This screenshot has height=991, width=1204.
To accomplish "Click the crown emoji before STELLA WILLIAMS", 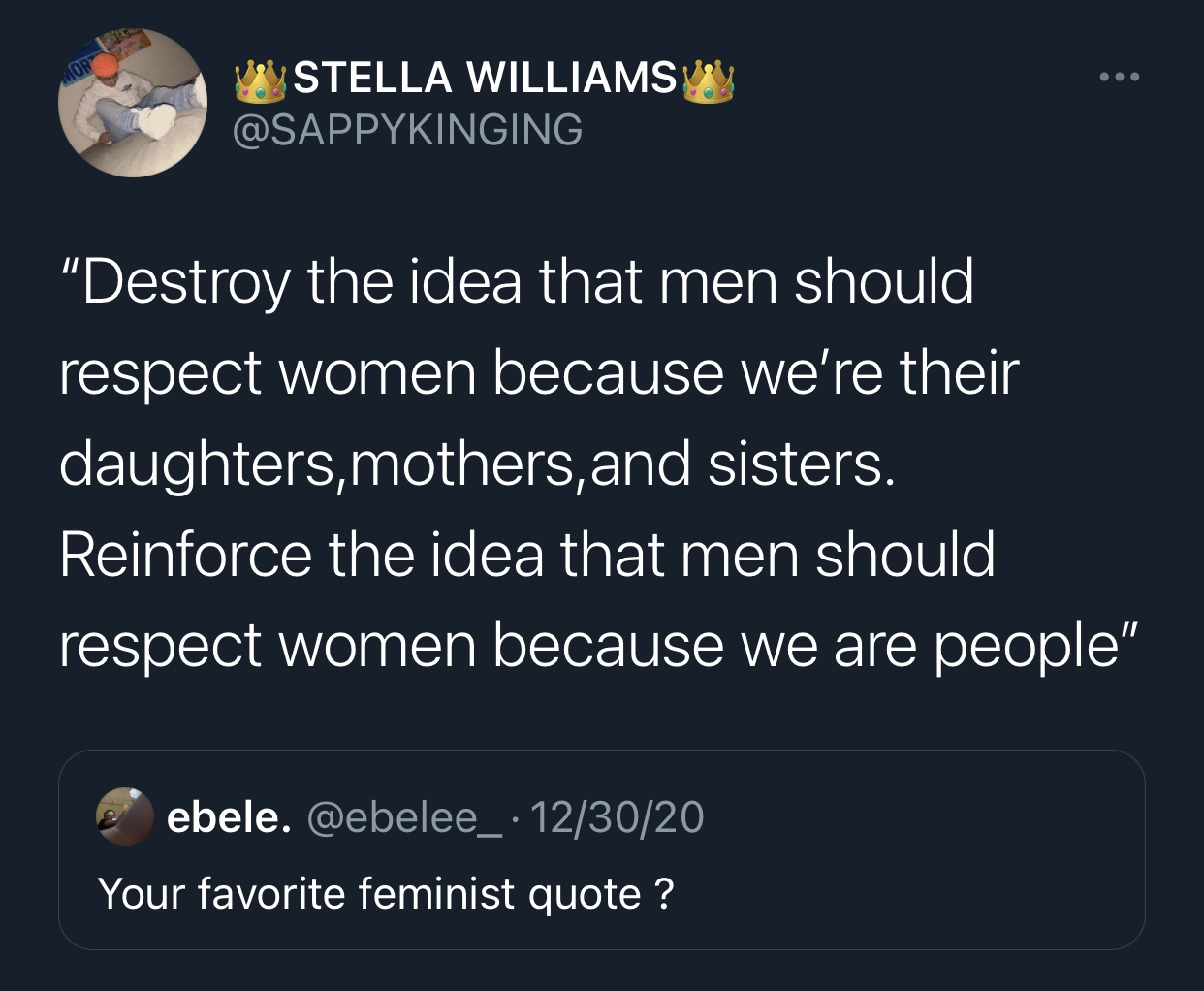I will pyautogui.click(x=261, y=80).
